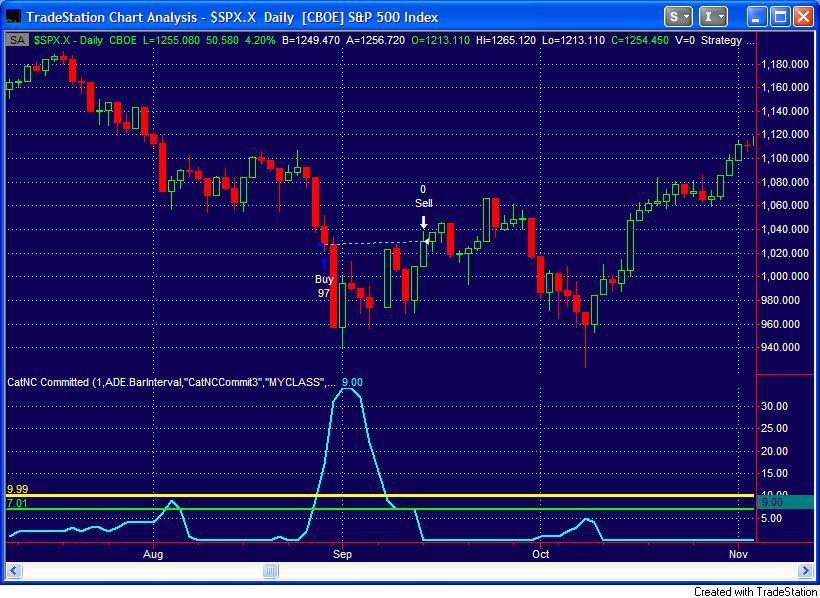Click the green 7.01 threshold line label
Image resolution: width=820 pixels, height=598 pixels.
pyautogui.click(x=17, y=503)
